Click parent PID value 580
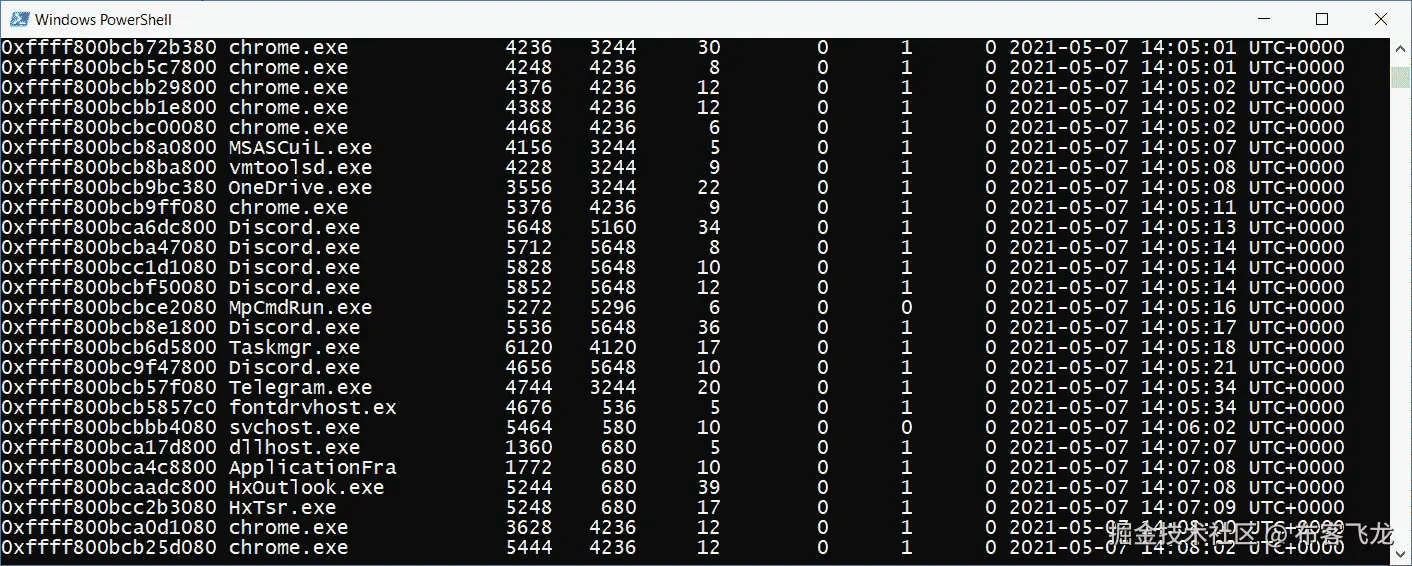The height and width of the screenshot is (566, 1412). [x=618, y=427]
